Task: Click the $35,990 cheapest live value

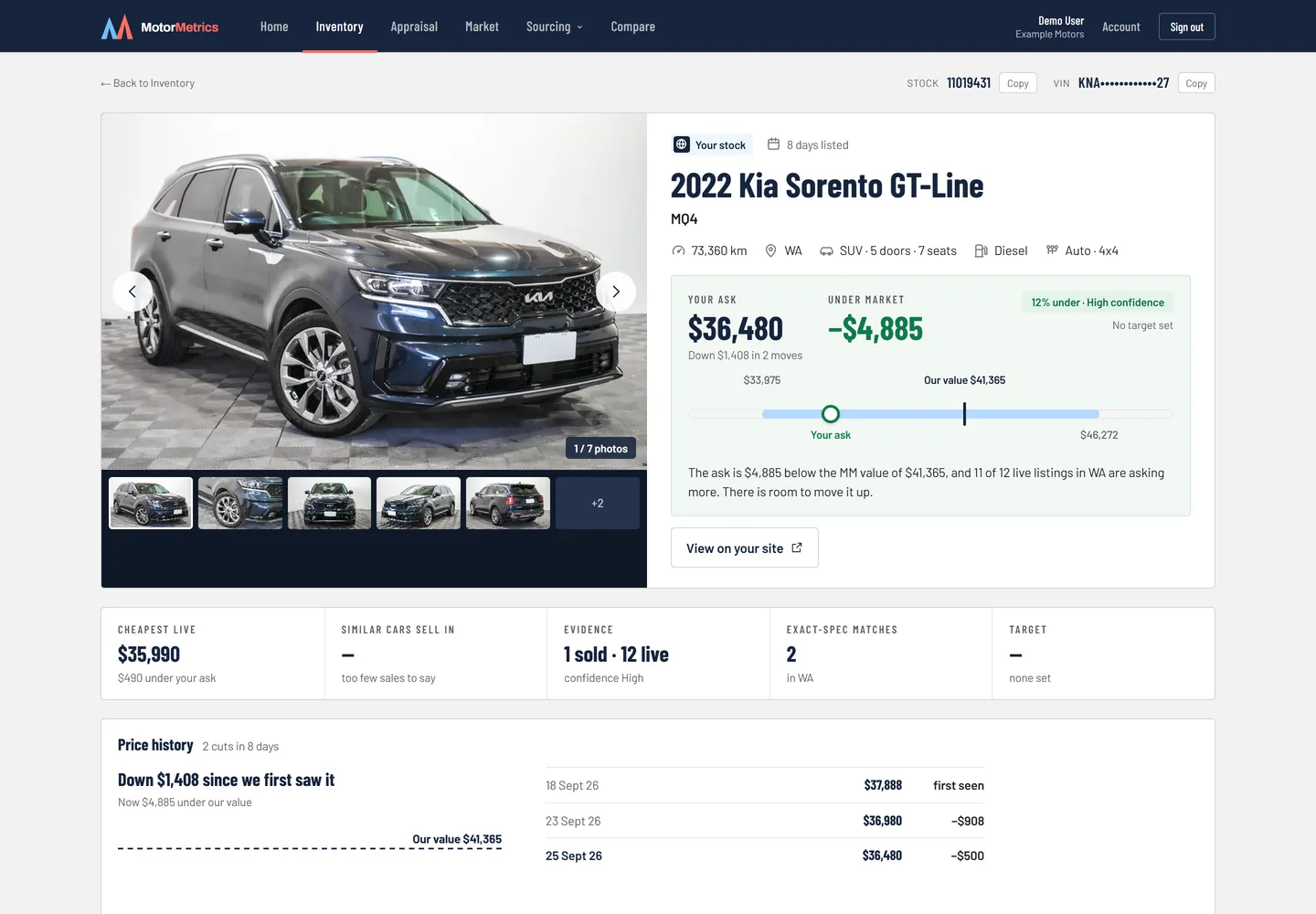Action: coord(149,654)
